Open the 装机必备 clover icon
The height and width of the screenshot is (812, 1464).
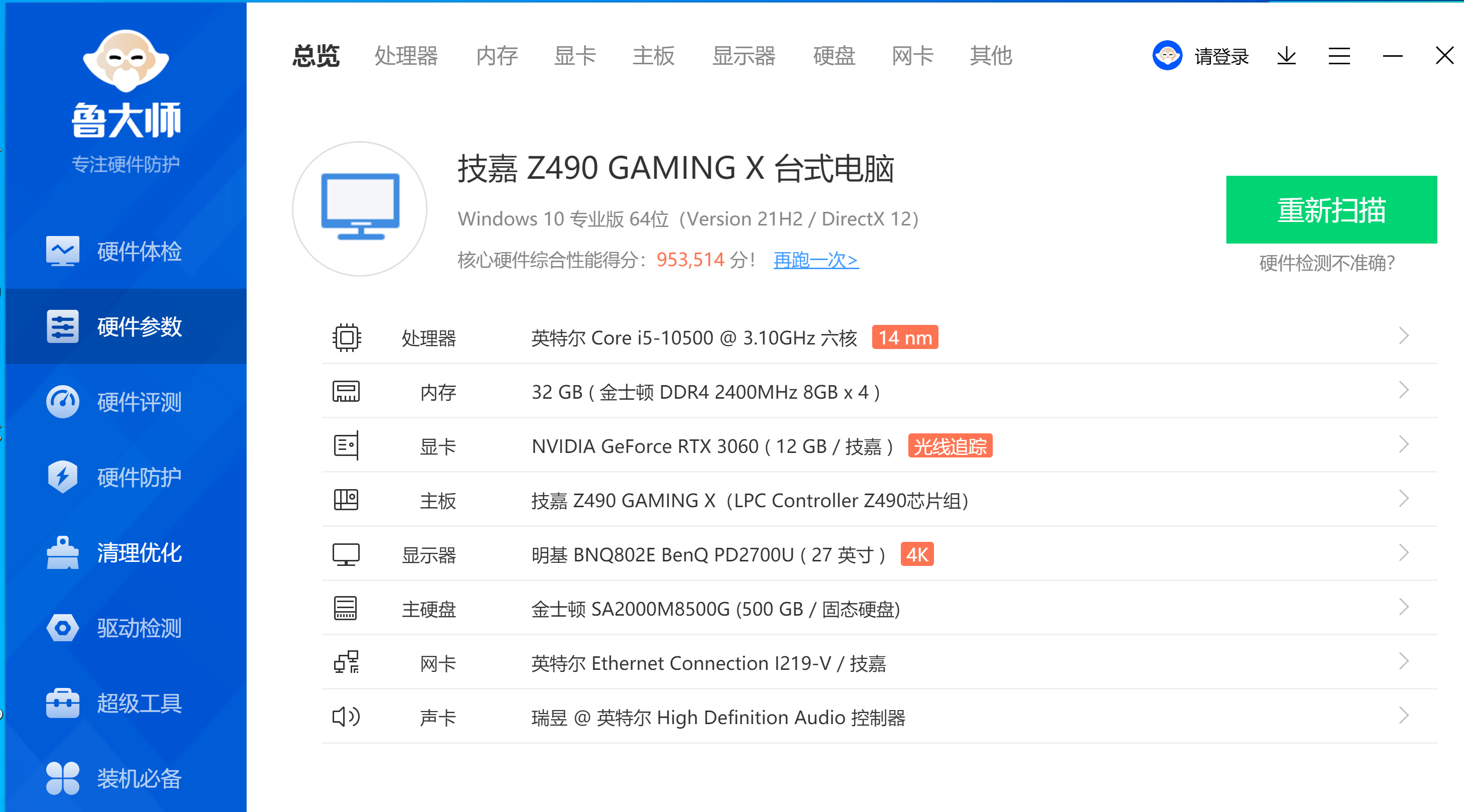62,778
